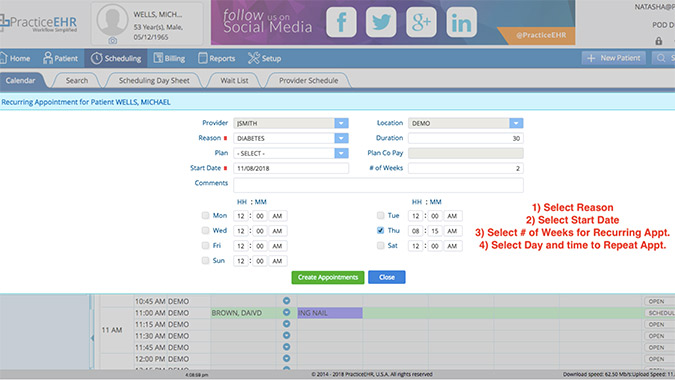Open the Setup menu
This screenshot has height=380, width=675.
point(264,58)
